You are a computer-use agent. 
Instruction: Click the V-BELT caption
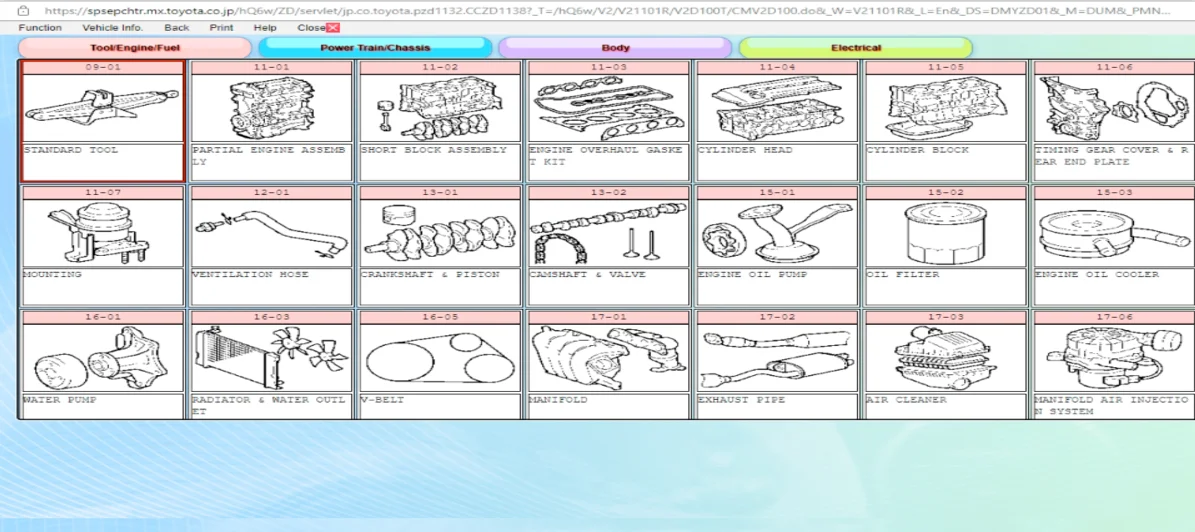click(383, 399)
